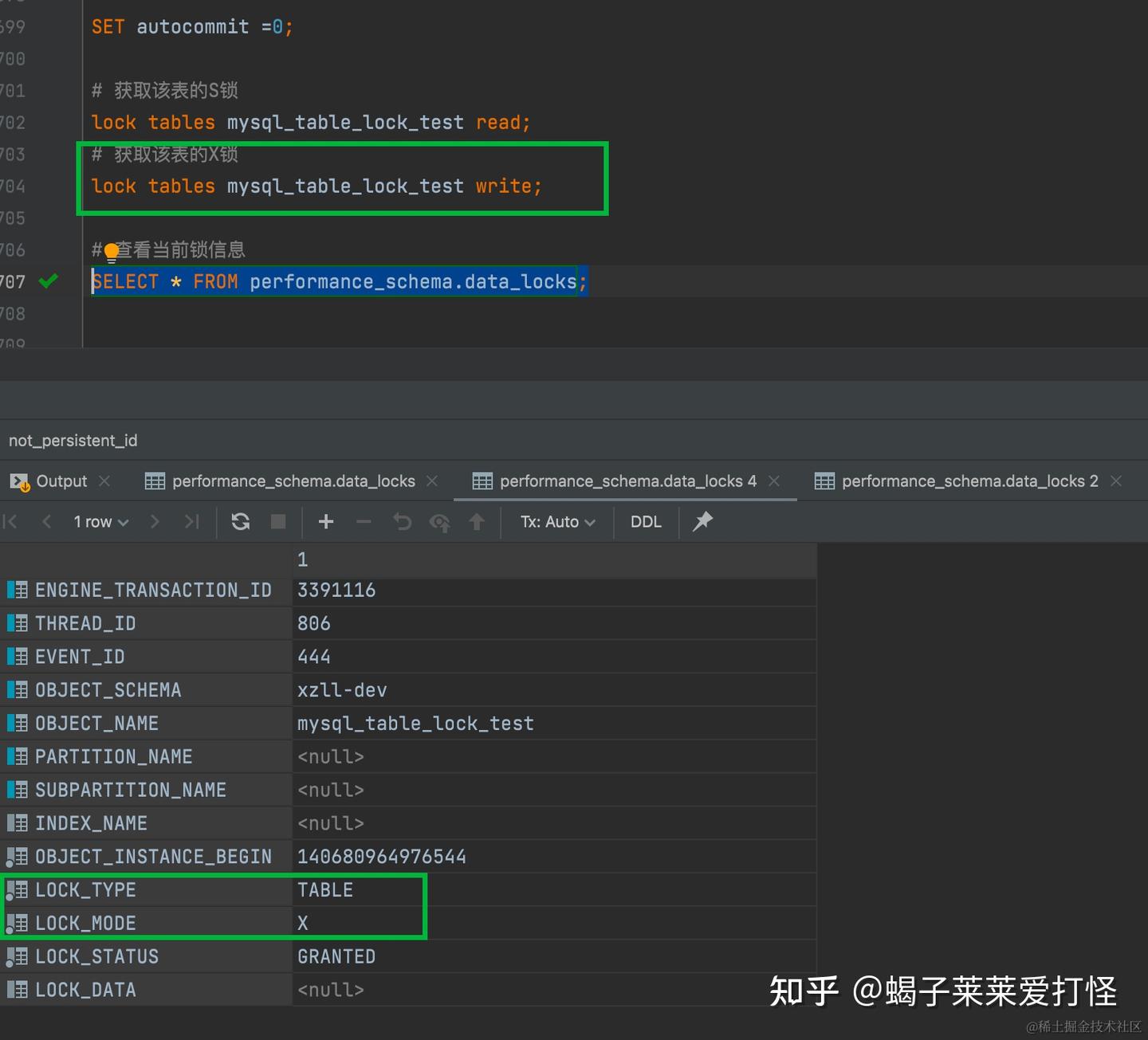Jump to the last row navigation icon
This screenshot has height=1040, width=1148.
click(191, 522)
